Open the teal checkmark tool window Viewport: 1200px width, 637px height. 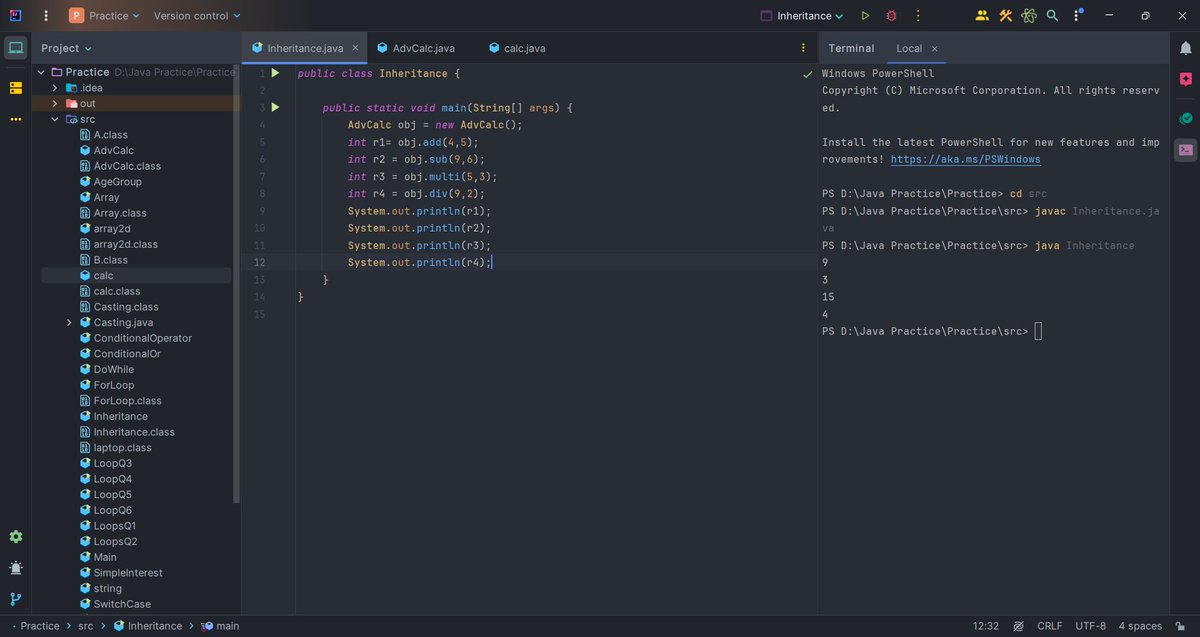point(1185,118)
